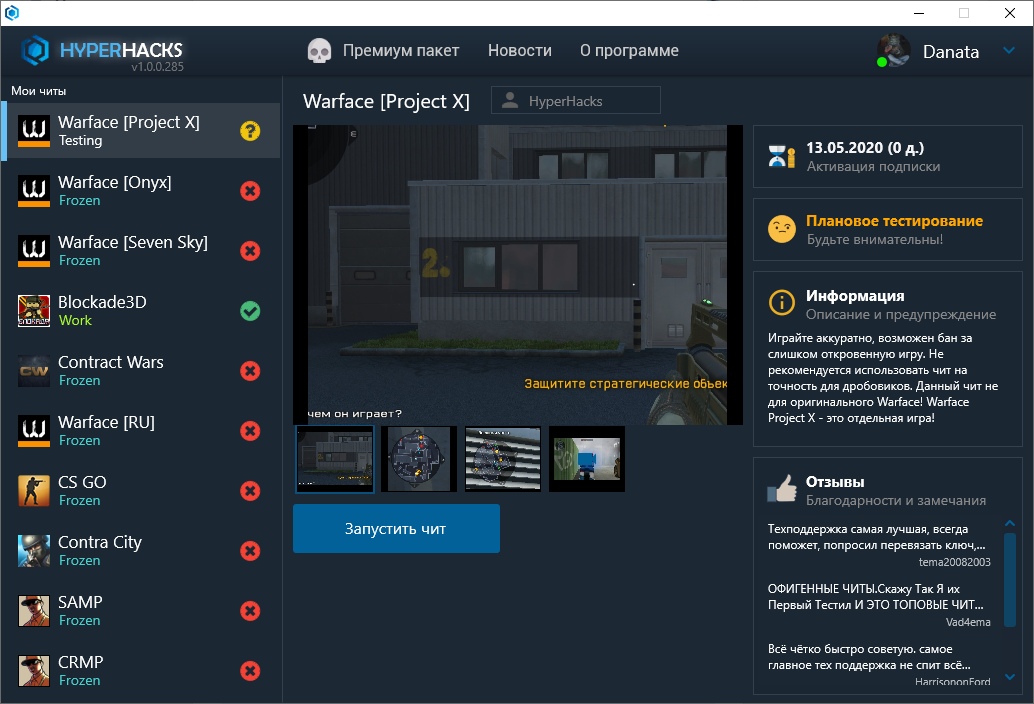Viewport: 1034px width, 704px height.
Task: Click red frozen status icon for Warface [Seven Sky]
Action: point(250,250)
